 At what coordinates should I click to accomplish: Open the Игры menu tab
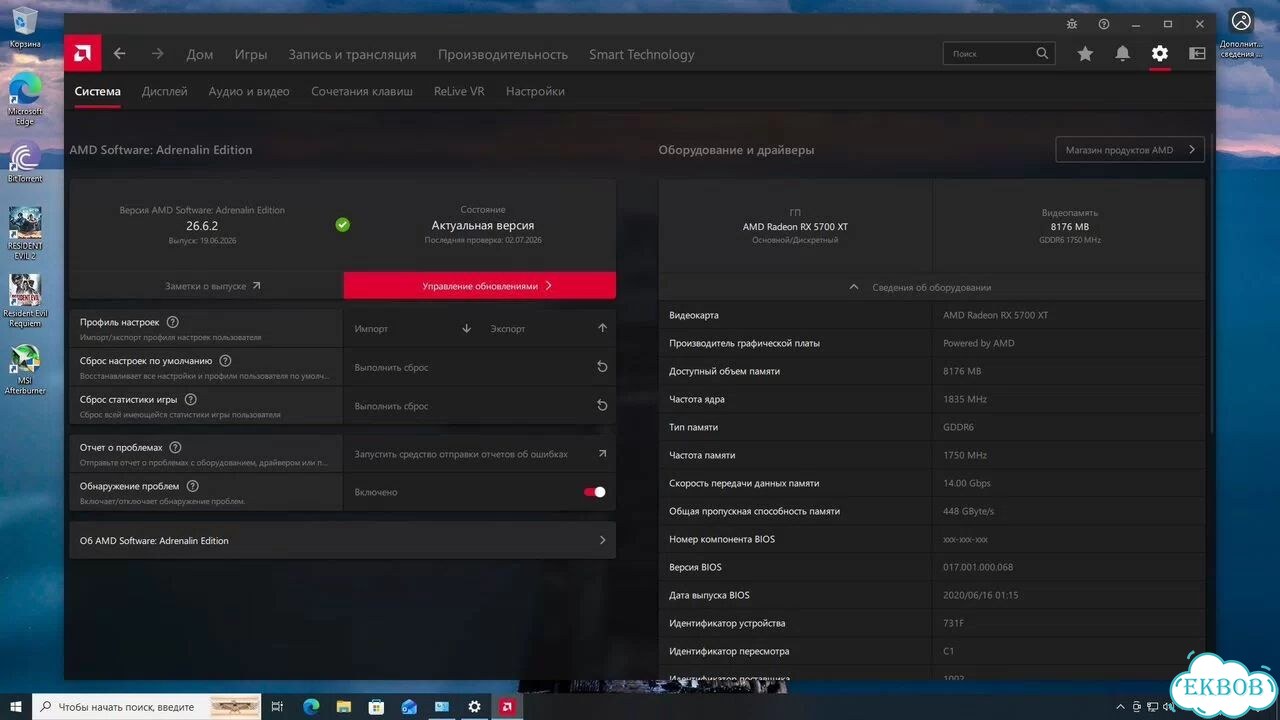coord(251,54)
